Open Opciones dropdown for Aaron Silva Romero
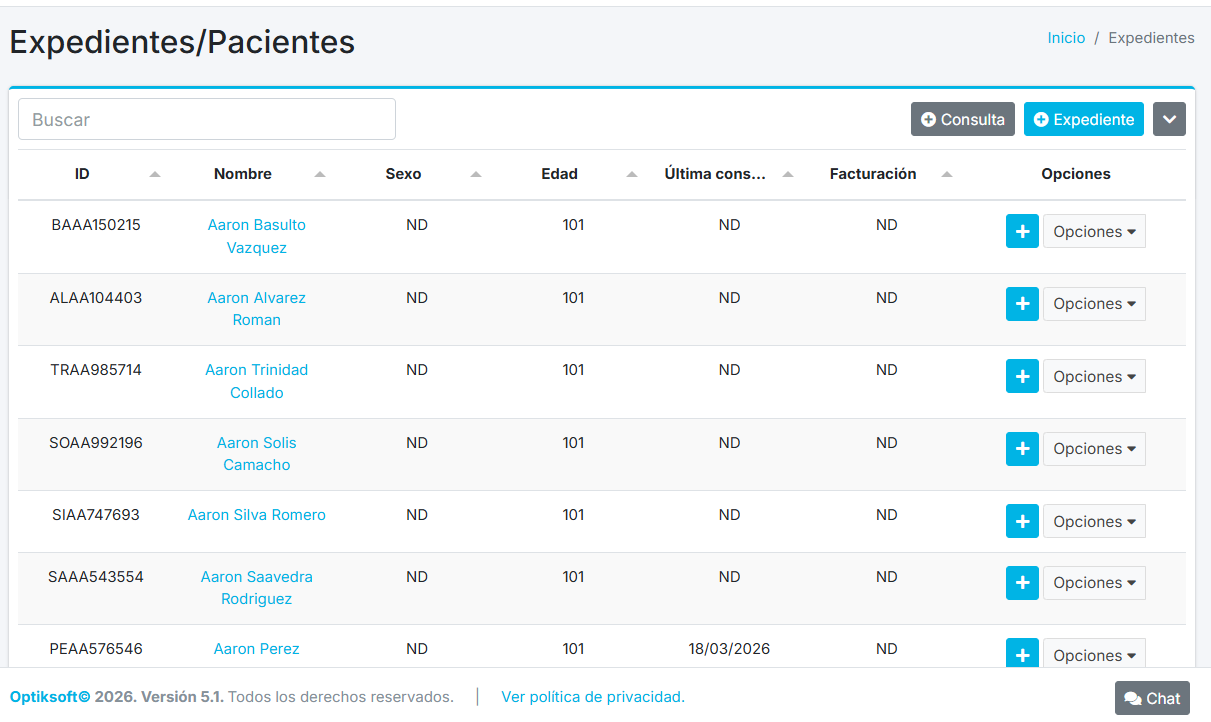The height and width of the screenshot is (722, 1211). (1094, 522)
